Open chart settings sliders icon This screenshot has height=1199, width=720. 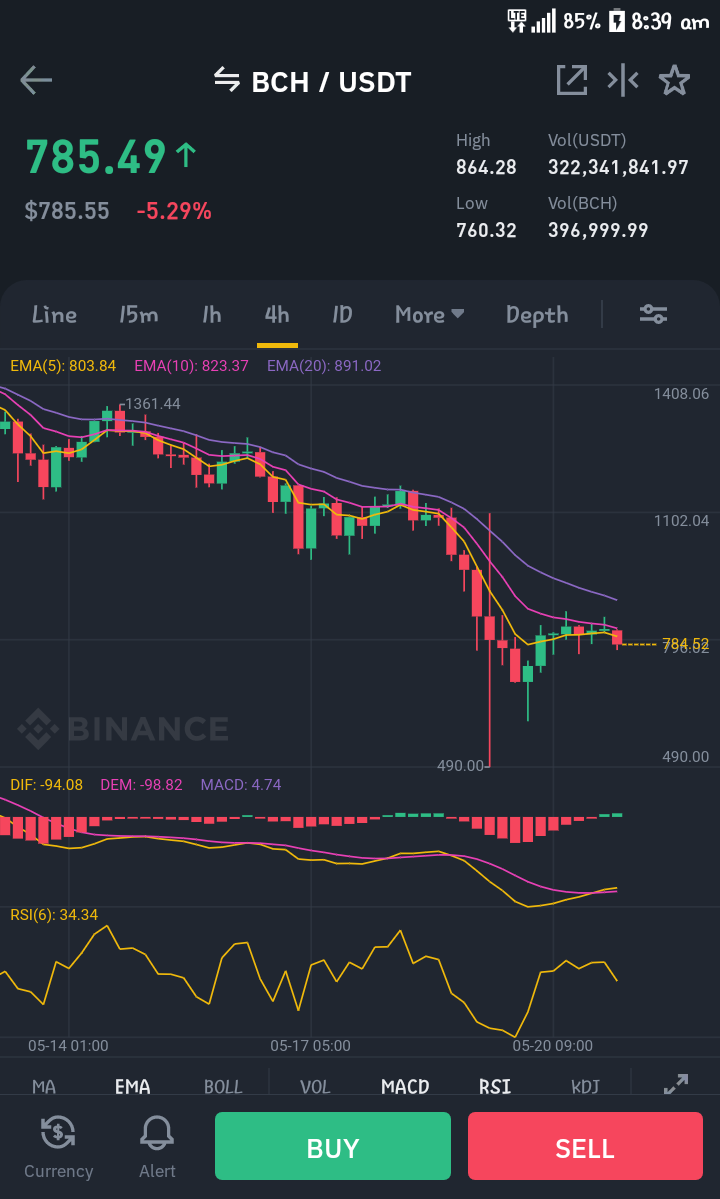[654, 314]
